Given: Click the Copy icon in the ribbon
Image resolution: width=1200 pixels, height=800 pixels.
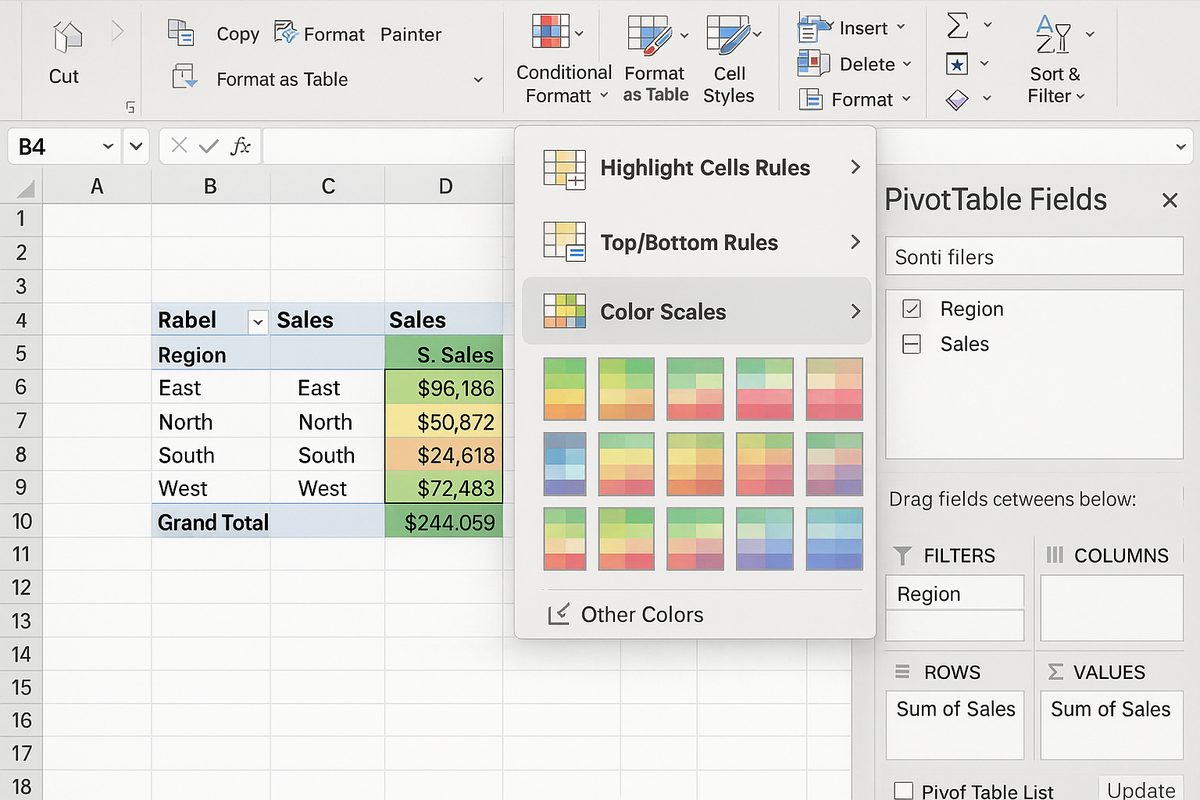Looking at the screenshot, I should tap(181, 33).
